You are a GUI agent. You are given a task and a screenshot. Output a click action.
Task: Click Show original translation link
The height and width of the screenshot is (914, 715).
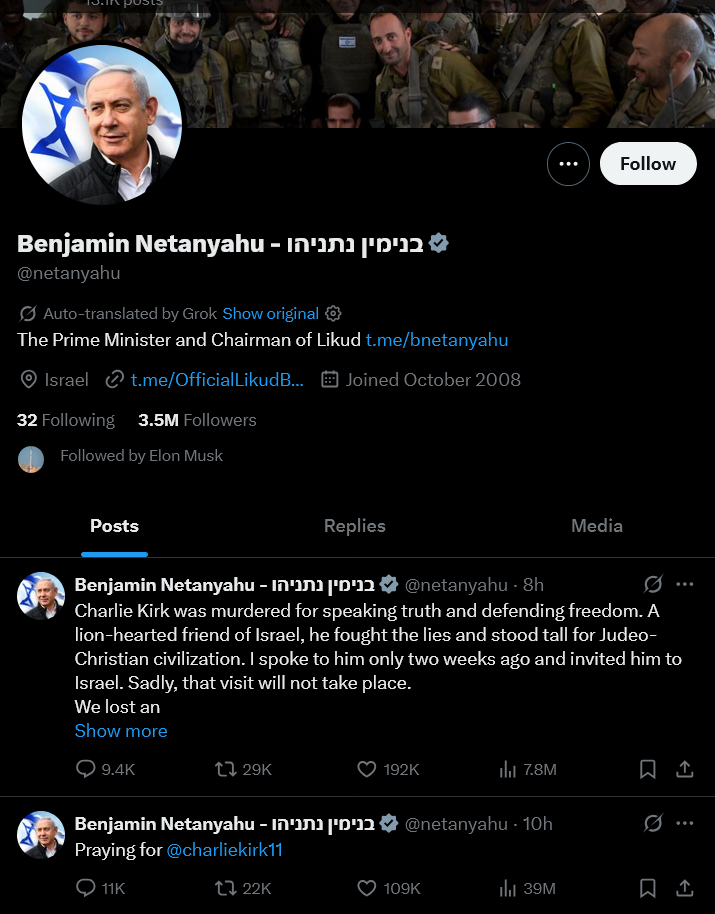(271, 314)
